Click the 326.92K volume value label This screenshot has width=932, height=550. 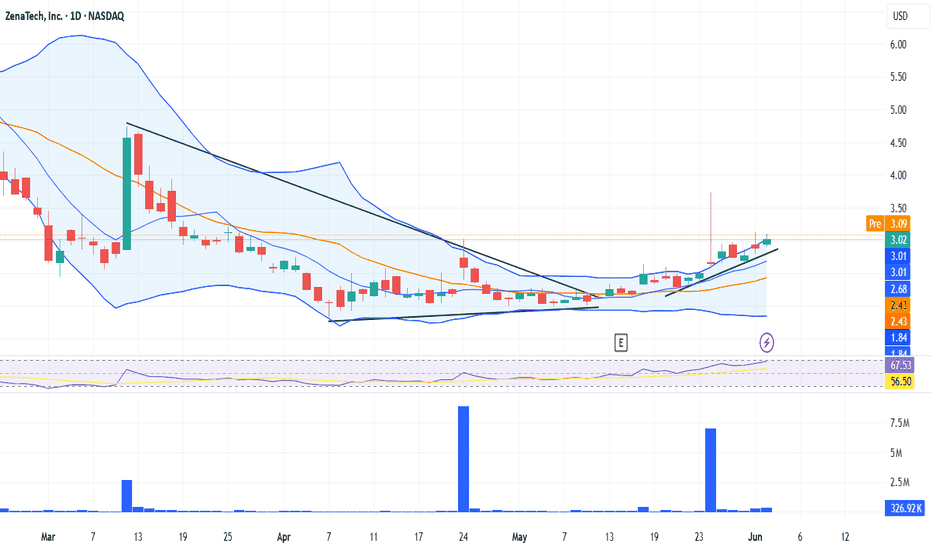coord(905,508)
